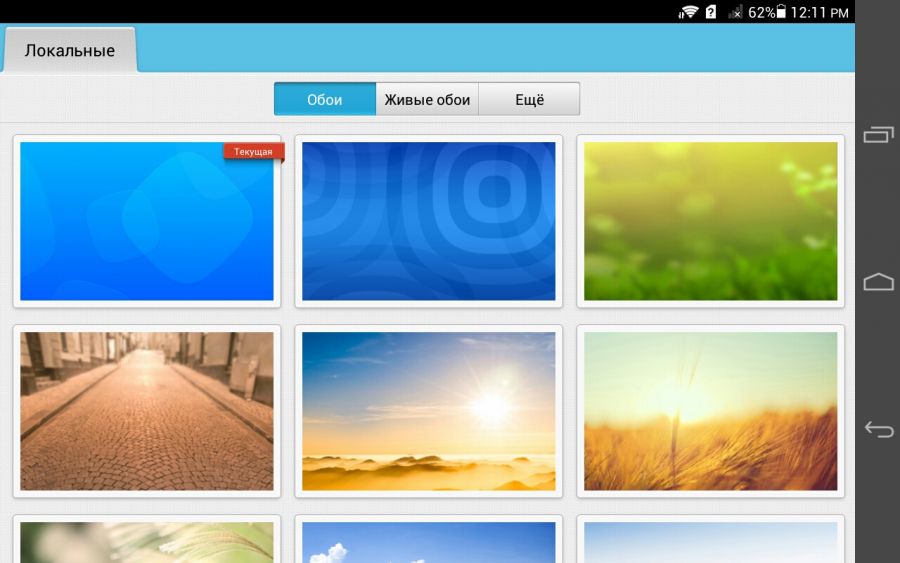Choose the sun above clouds wallpaper
Image resolution: width=900 pixels, height=563 pixels.
click(x=429, y=411)
